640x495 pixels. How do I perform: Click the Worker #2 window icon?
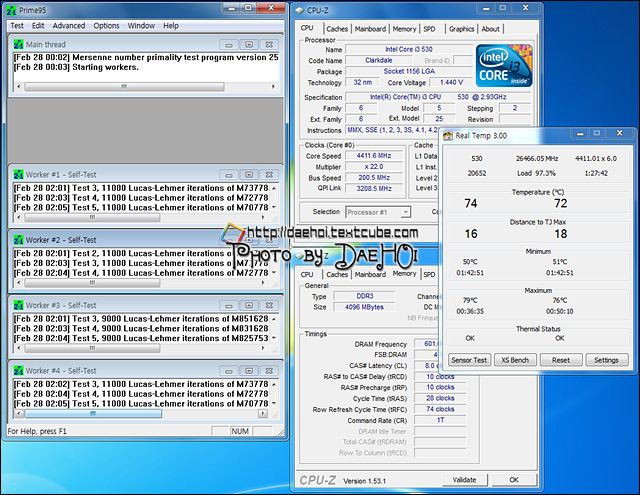tap(18, 240)
